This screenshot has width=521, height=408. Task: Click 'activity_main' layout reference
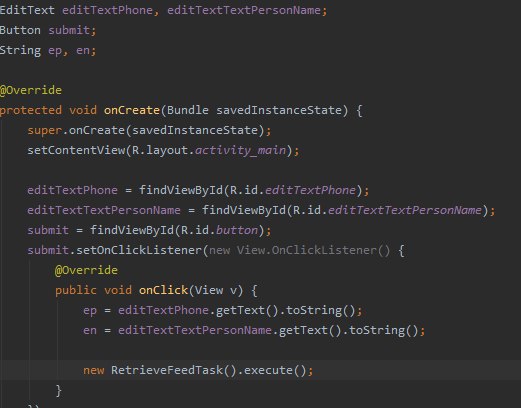[x=240, y=150]
